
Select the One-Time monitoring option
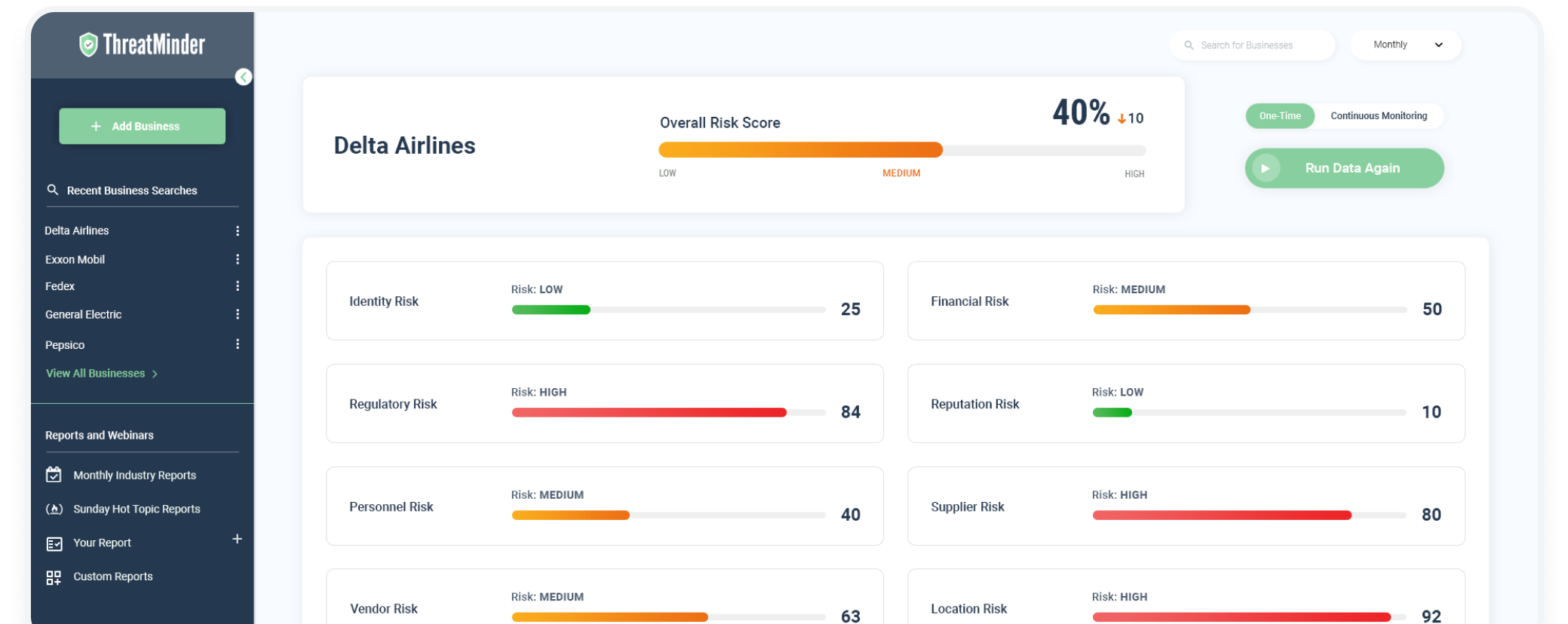[1279, 116]
